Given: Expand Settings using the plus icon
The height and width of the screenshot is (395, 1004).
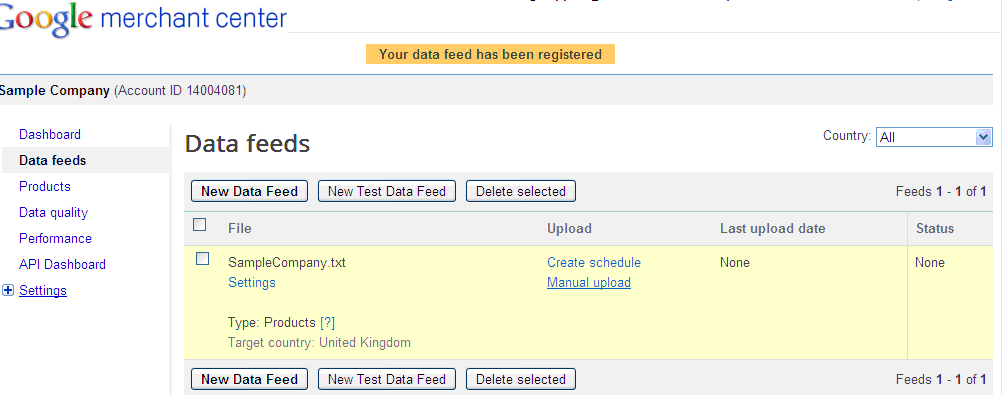Looking at the screenshot, I should pyautogui.click(x=8, y=291).
